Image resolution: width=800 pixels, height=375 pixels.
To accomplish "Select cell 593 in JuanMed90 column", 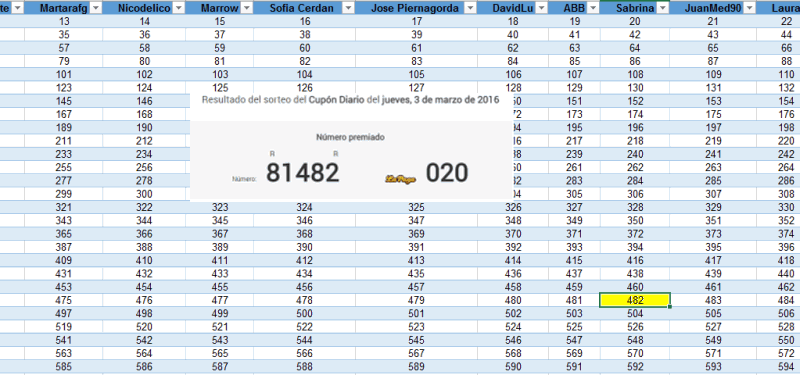I will tap(713, 366).
